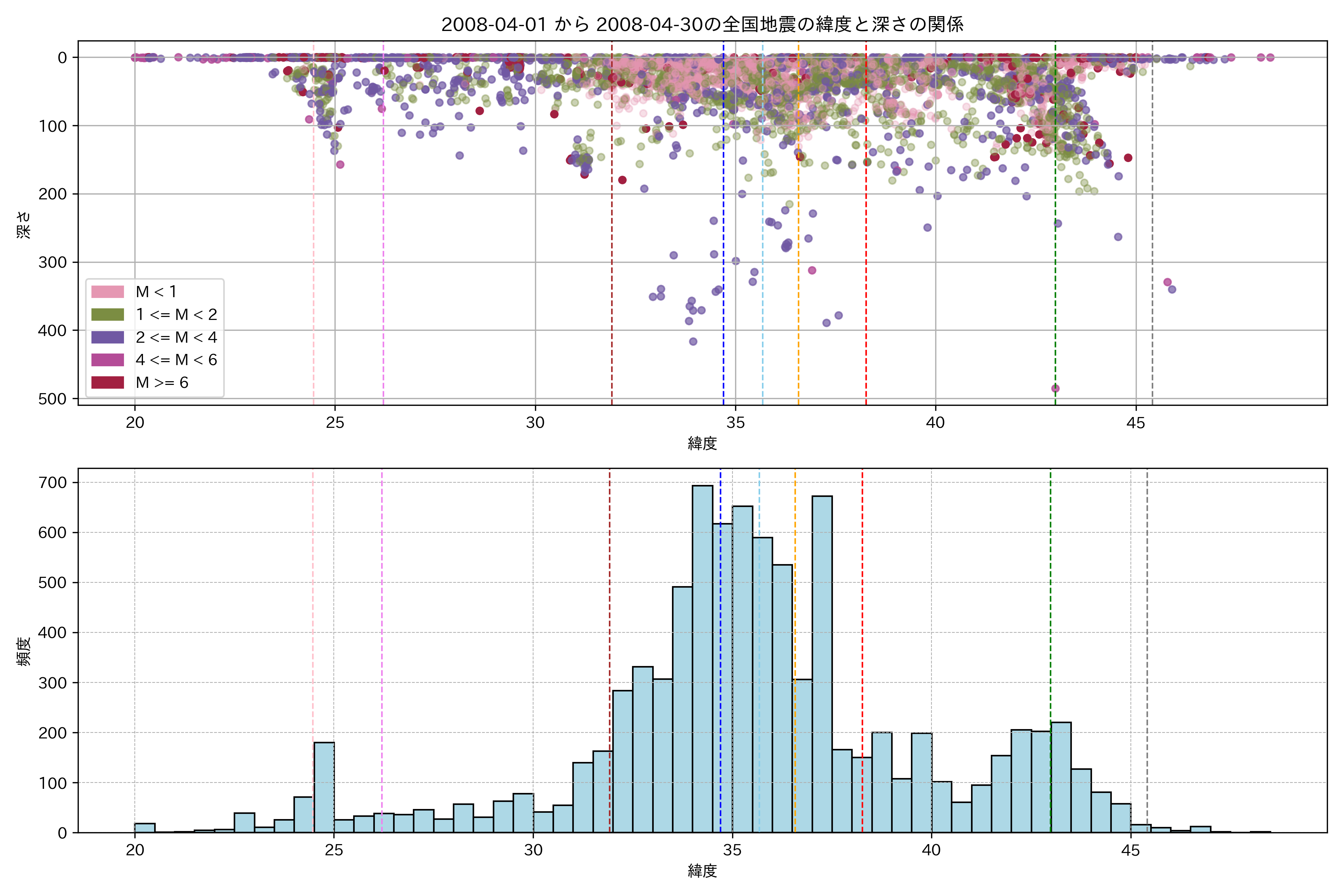The image size is (1344, 896).
Task: Click the 45 latitude tick under histogram
Action: [1130, 850]
